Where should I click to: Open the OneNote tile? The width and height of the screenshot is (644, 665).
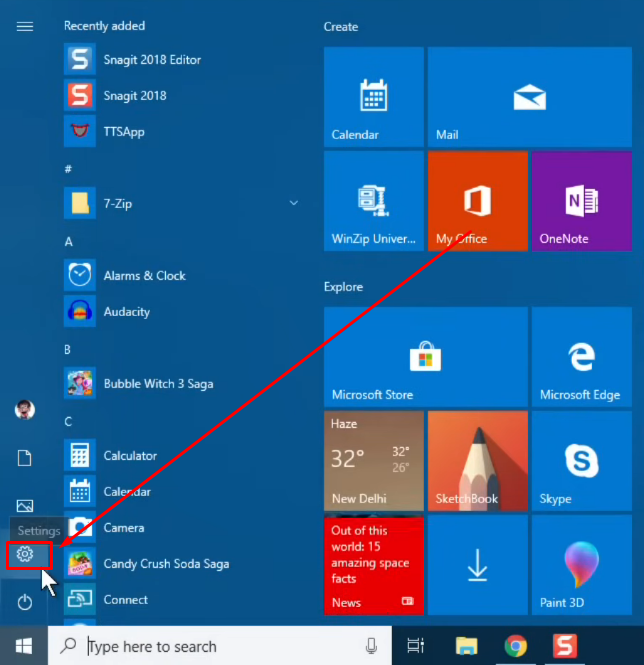click(582, 201)
